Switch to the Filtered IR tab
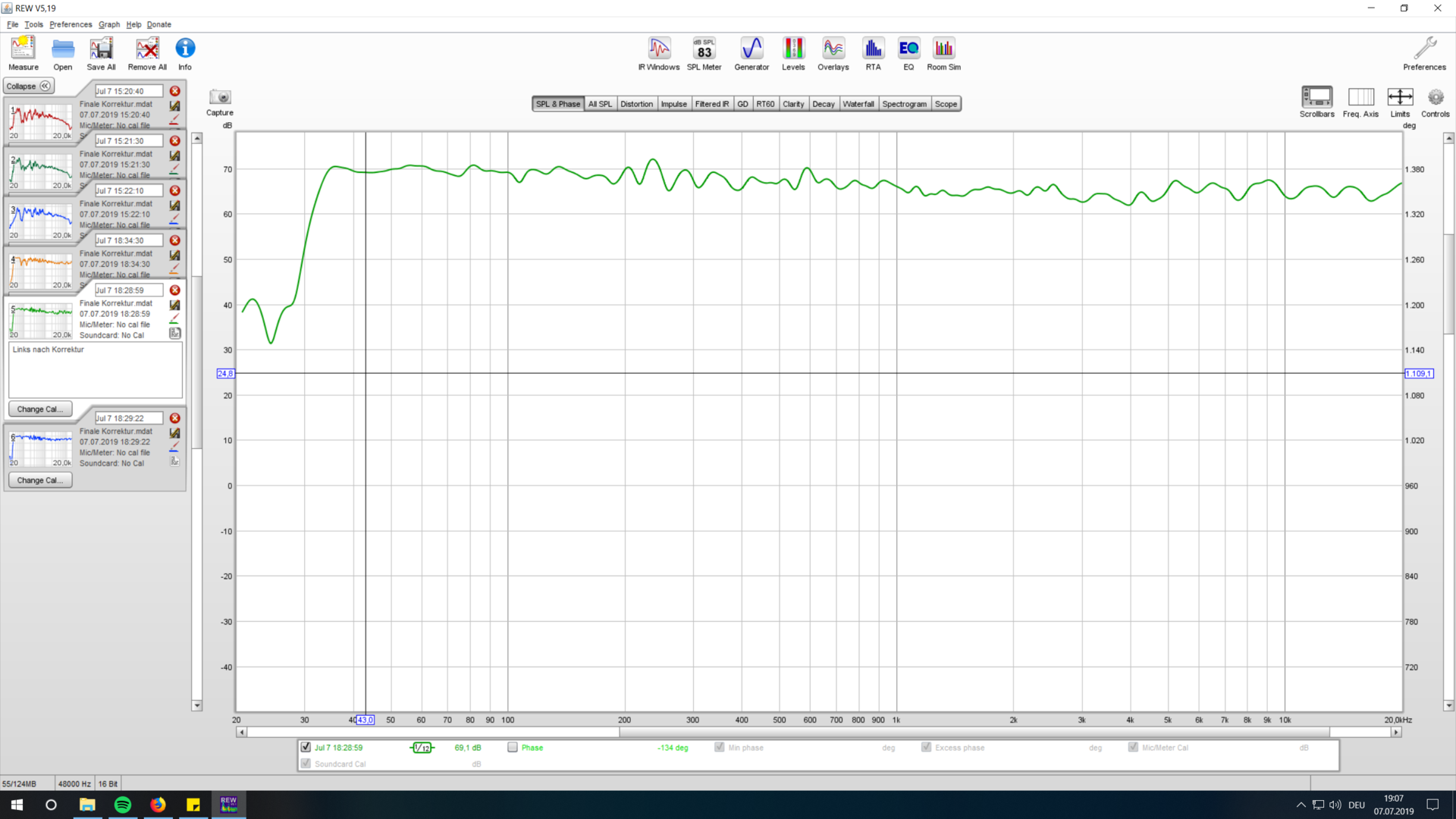 click(x=712, y=104)
